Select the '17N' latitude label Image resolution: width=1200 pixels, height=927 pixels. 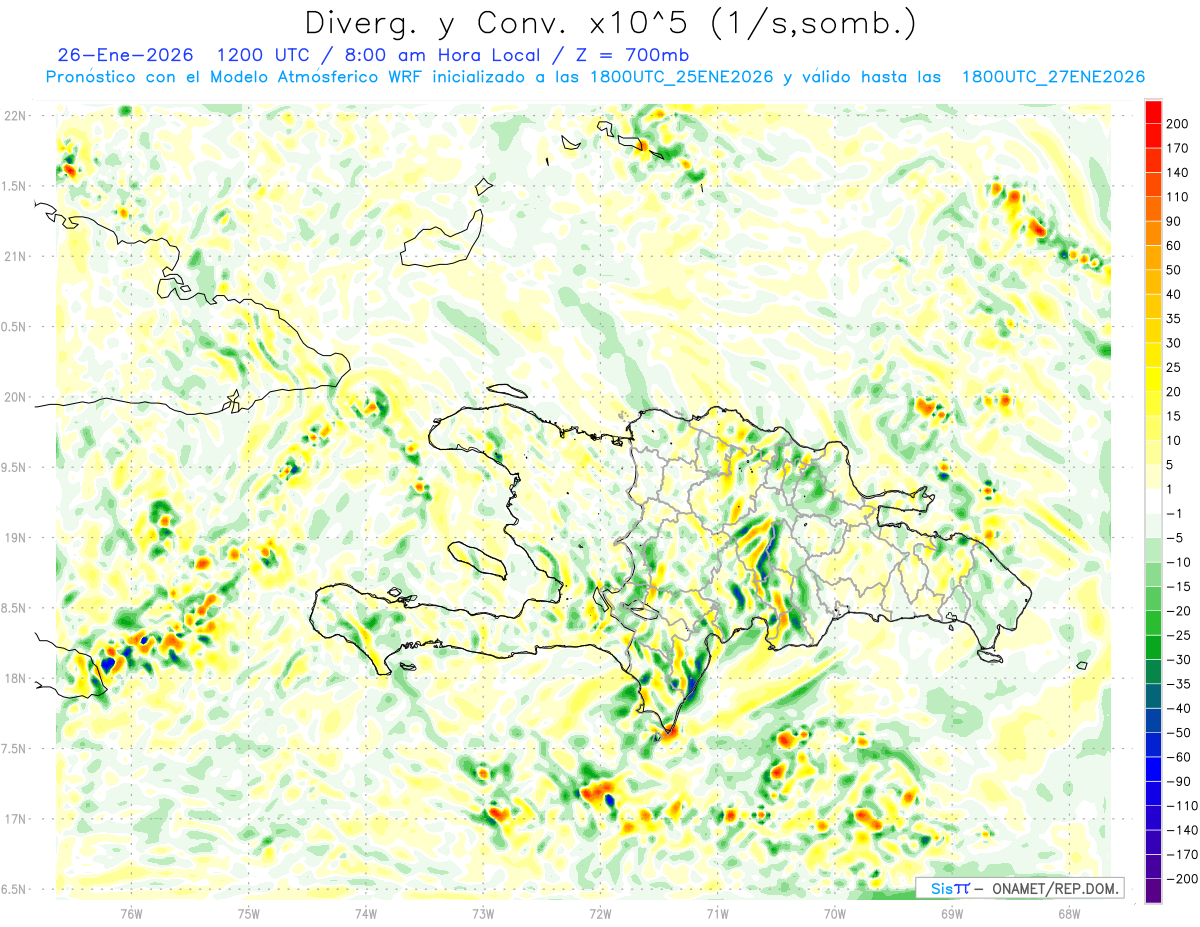pyautogui.click(x=14, y=819)
